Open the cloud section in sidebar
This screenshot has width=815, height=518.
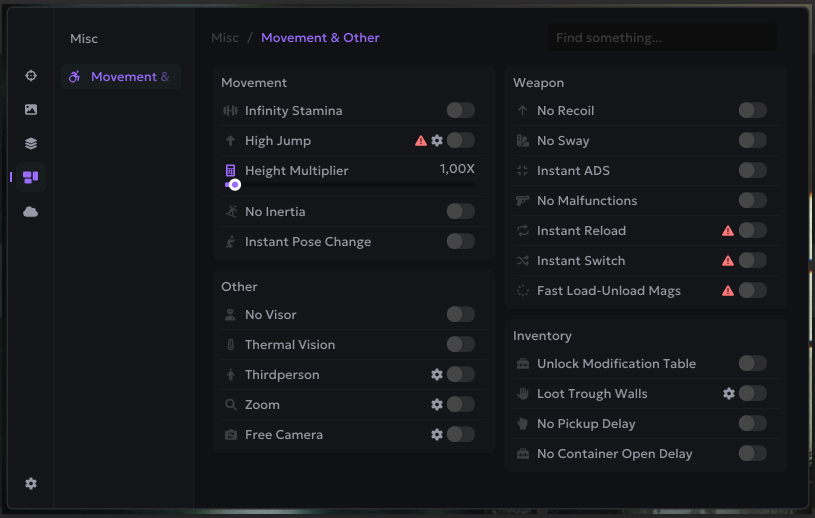tap(31, 212)
